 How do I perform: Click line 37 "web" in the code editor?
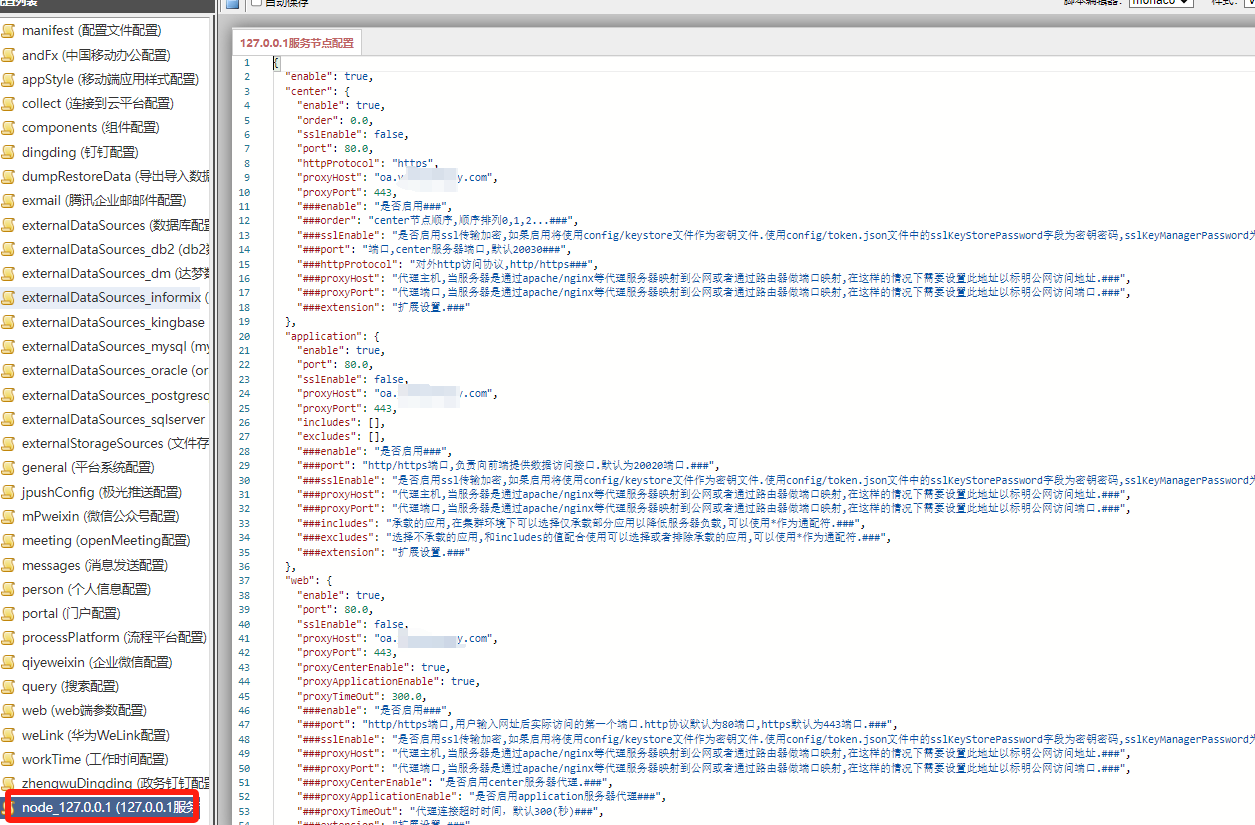click(302, 580)
